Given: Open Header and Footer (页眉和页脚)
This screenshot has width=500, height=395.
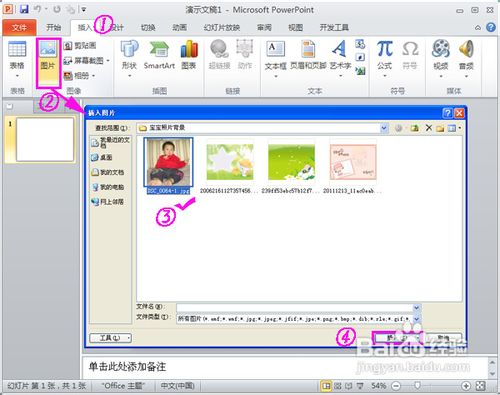Looking at the screenshot, I should coord(308,56).
